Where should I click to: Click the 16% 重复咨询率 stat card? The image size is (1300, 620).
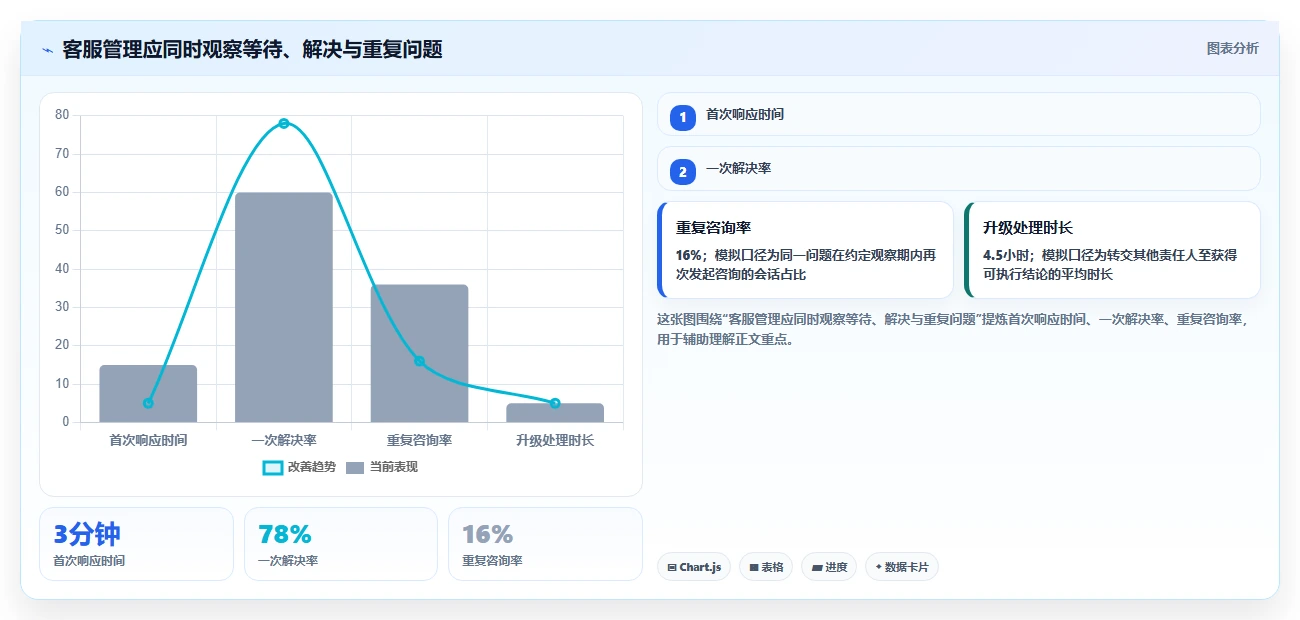(545, 544)
